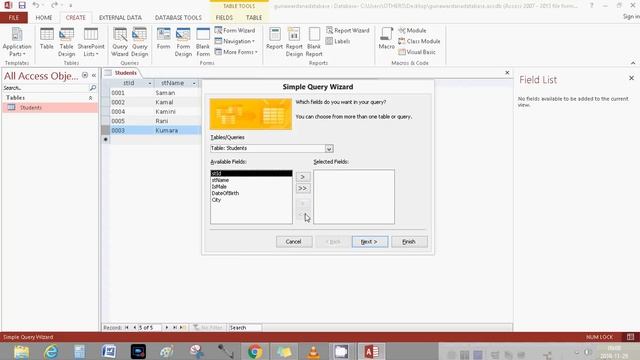Add all fields with double arrow button
Viewport: 640px width, 360px height.
(x=302, y=189)
